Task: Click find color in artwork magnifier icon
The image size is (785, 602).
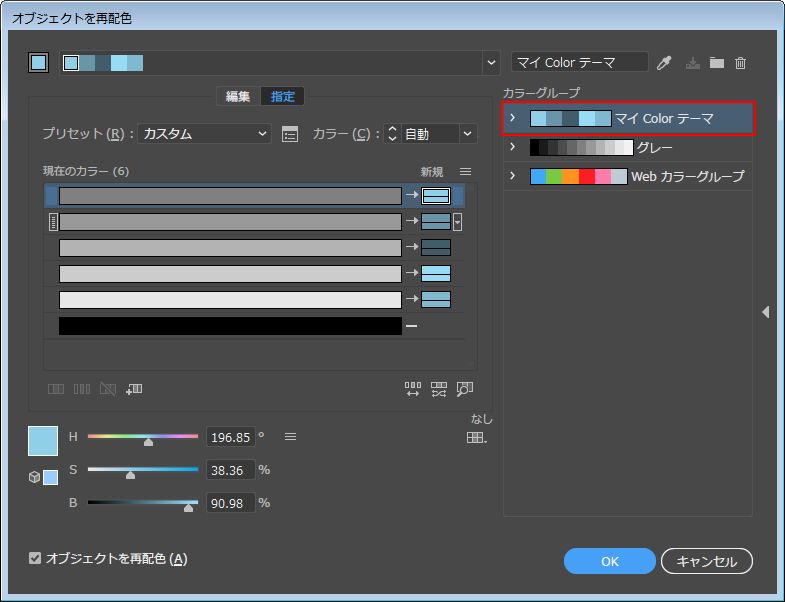Action: 465,389
